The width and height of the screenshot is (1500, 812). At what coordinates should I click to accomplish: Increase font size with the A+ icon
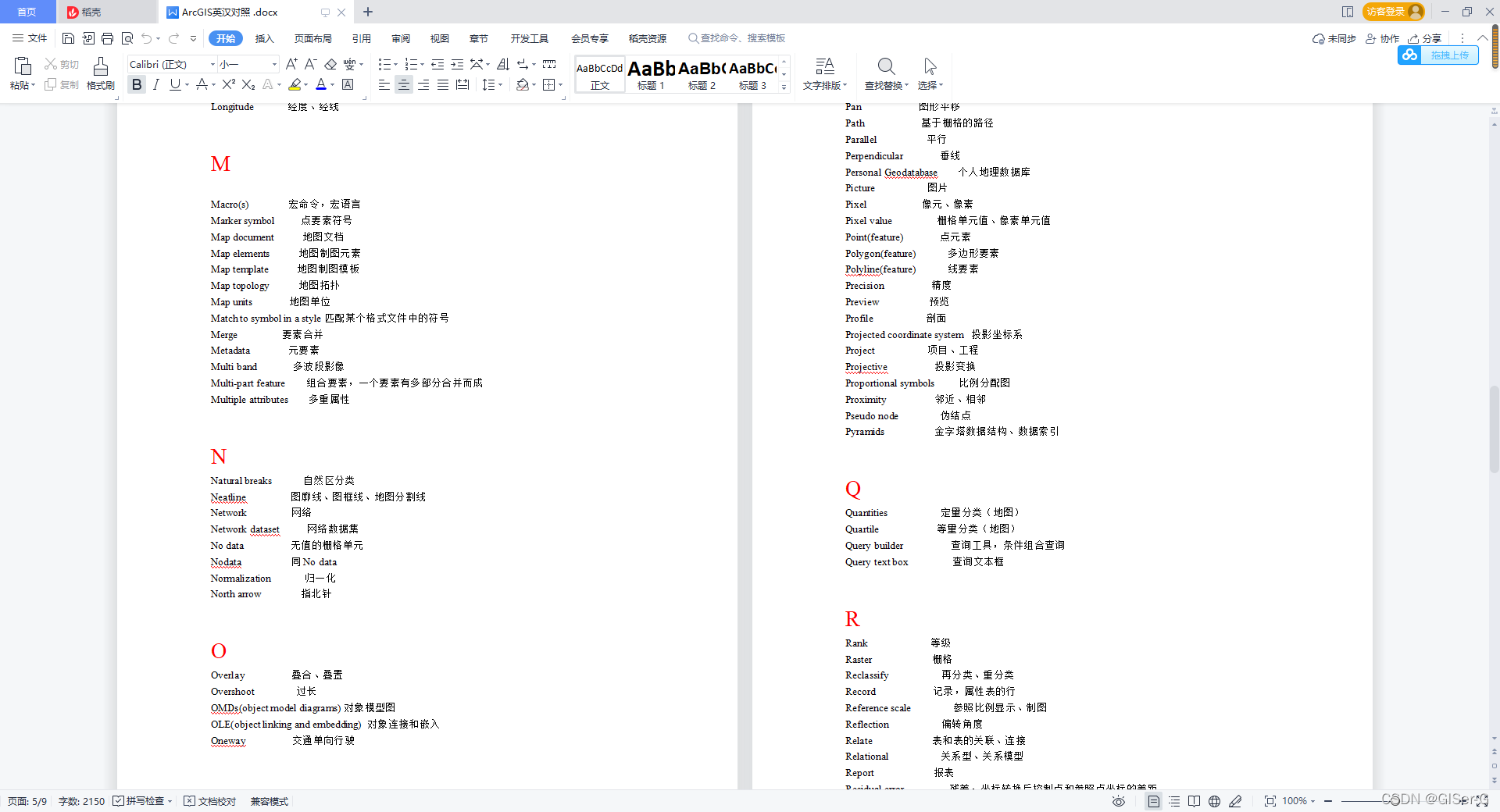(291, 64)
